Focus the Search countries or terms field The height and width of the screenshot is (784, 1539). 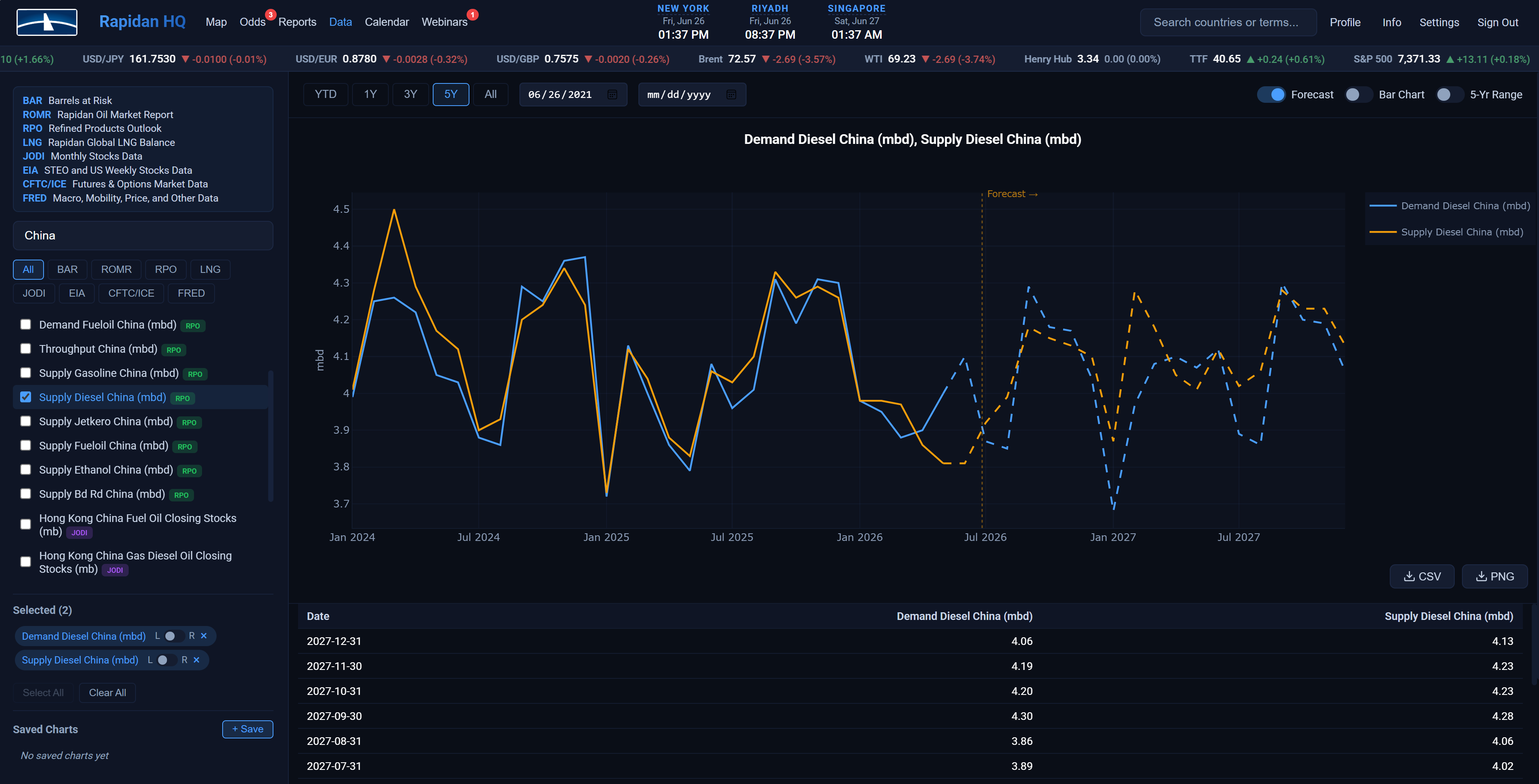point(1228,22)
